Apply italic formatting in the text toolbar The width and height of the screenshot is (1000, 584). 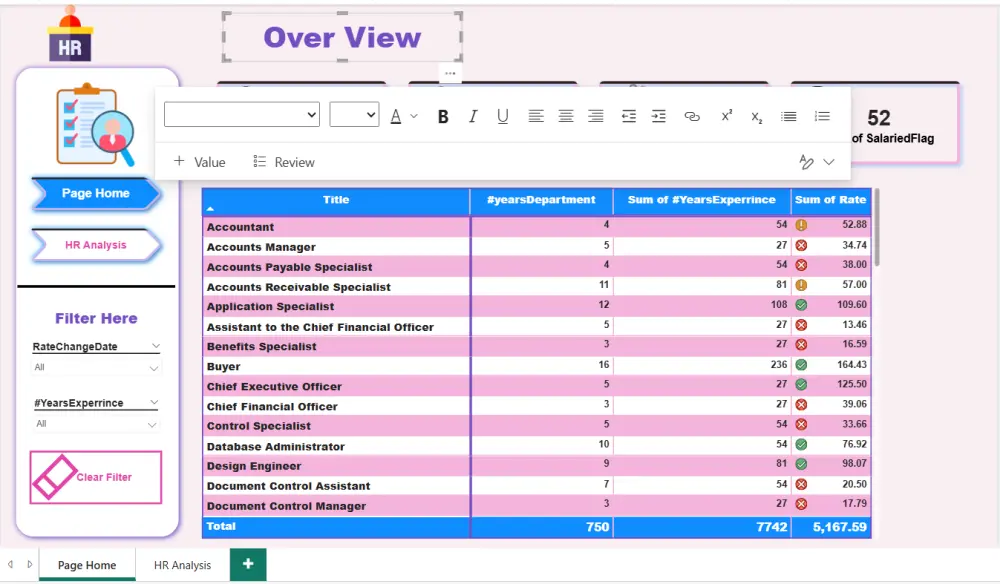tap(473, 116)
